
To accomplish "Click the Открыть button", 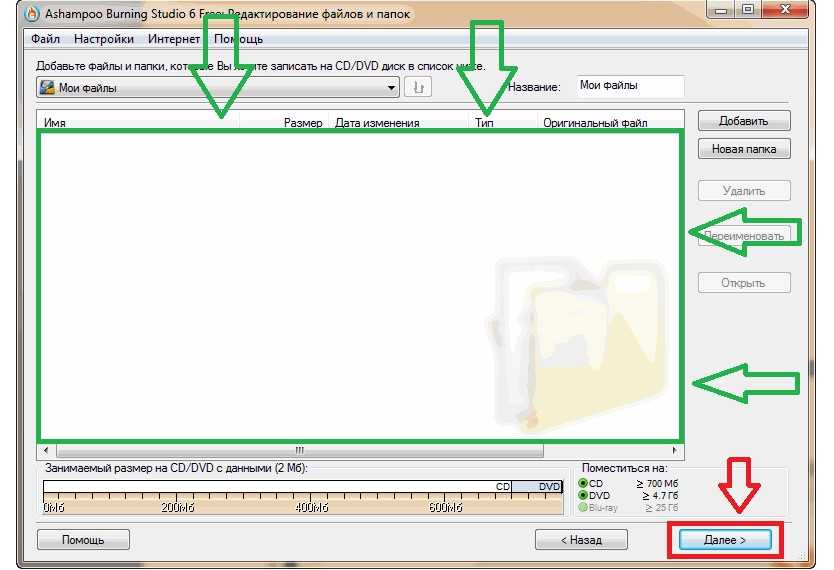I will click(x=744, y=283).
